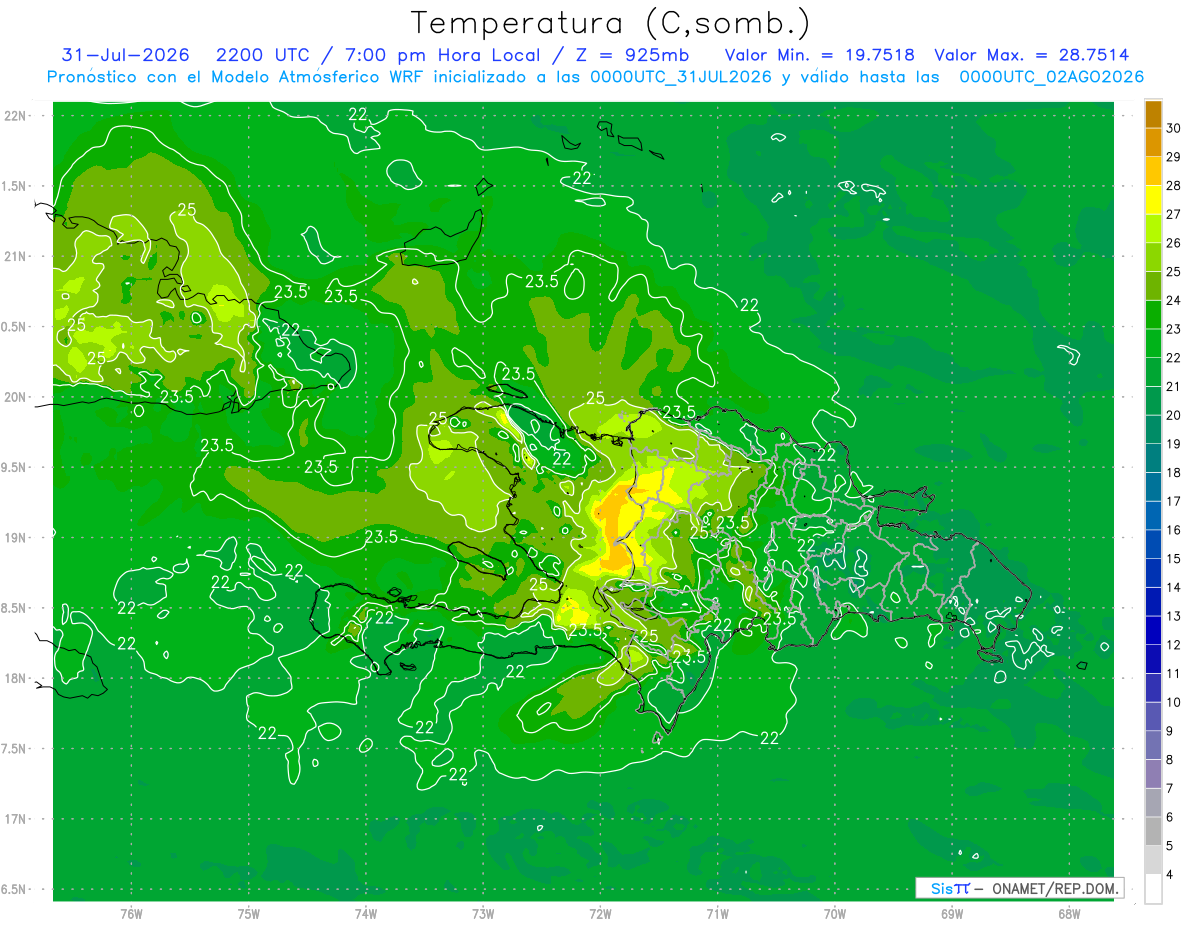
Task: Click the '76W' longitude label
Action: 131,913
